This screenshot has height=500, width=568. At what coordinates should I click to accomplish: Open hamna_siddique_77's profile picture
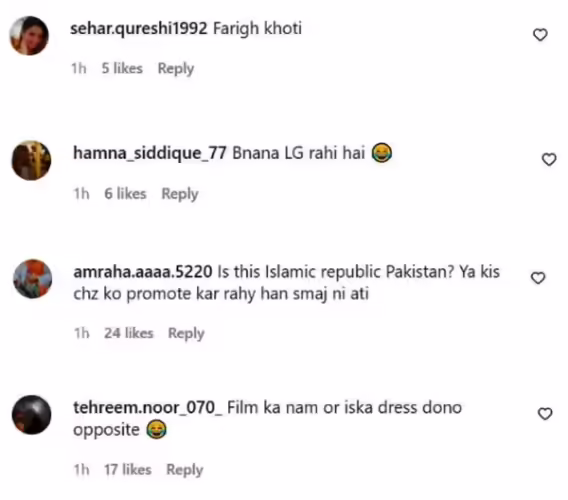[x=32, y=160]
